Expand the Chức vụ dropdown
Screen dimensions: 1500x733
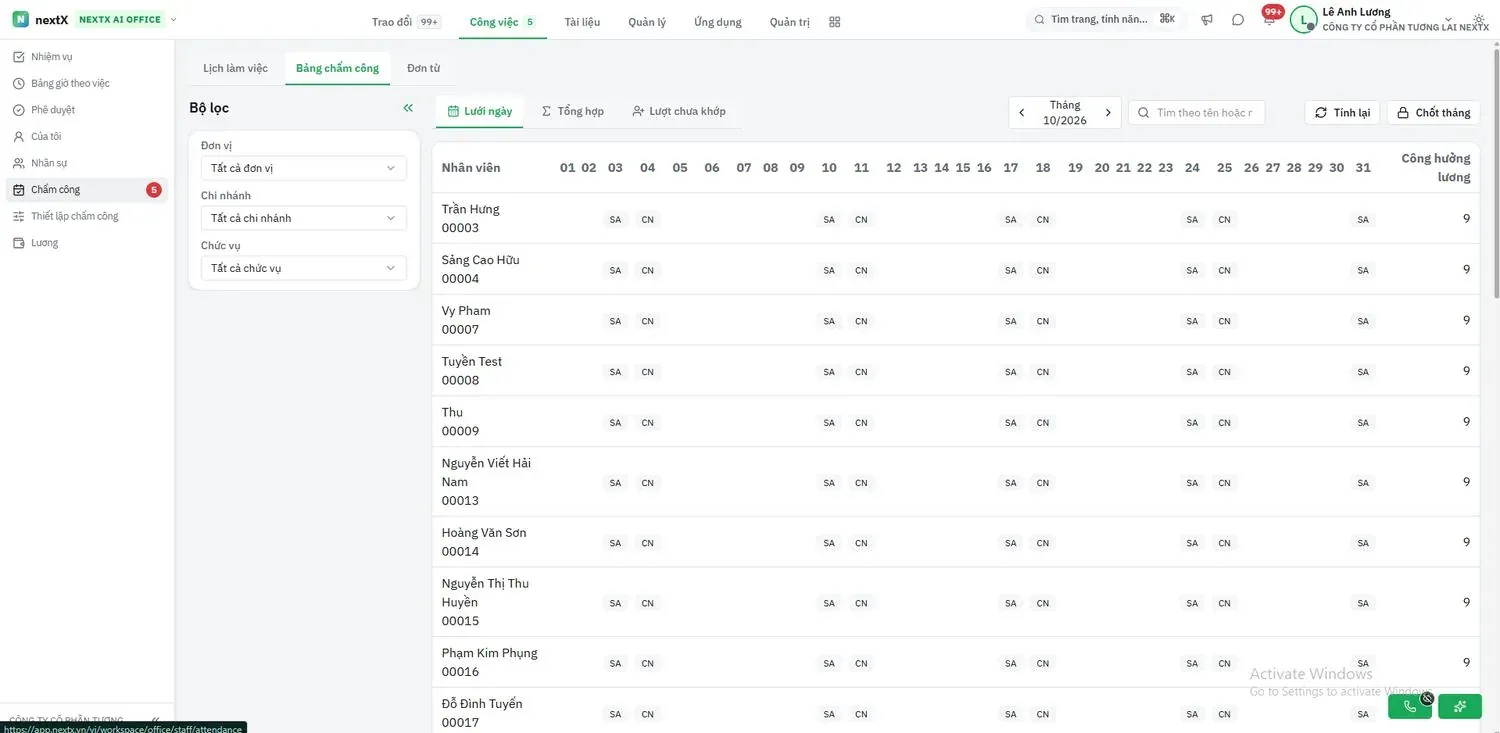coord(304,268)
